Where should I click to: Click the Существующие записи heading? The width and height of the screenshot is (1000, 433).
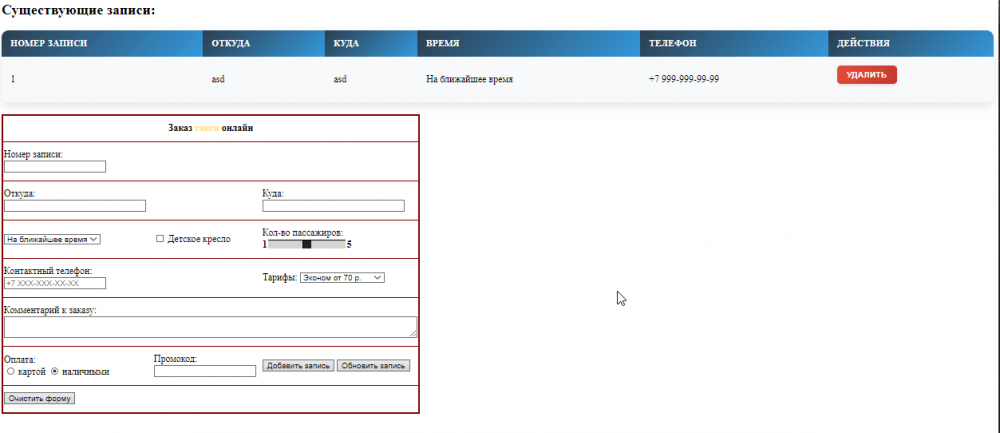click(79, 10)
